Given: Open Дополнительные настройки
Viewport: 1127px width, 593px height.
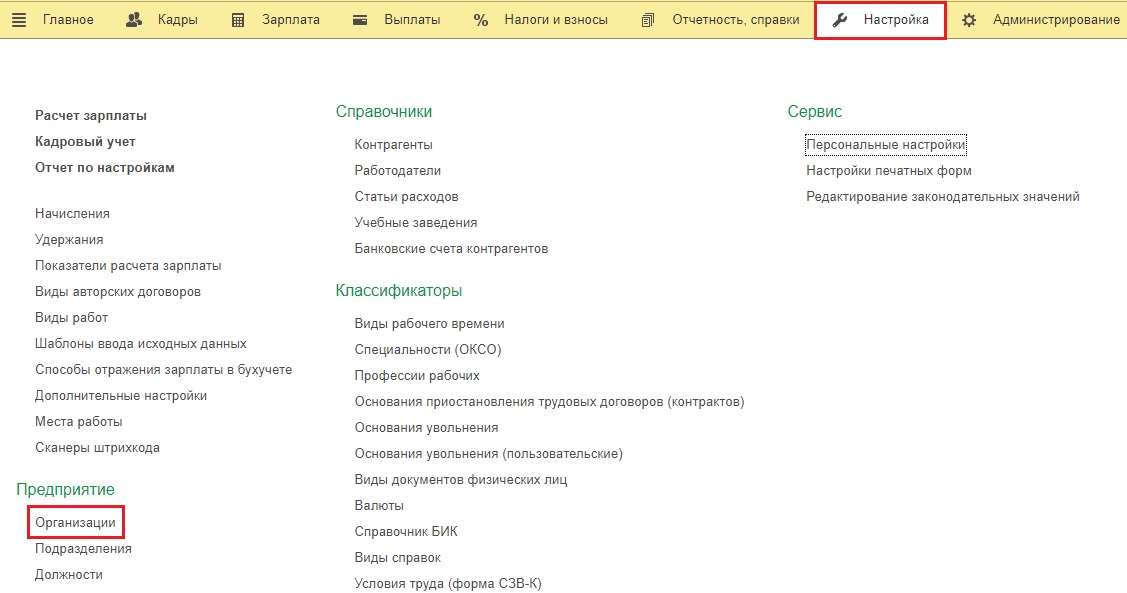Looking at the screenshot, I should coord(121,395).
